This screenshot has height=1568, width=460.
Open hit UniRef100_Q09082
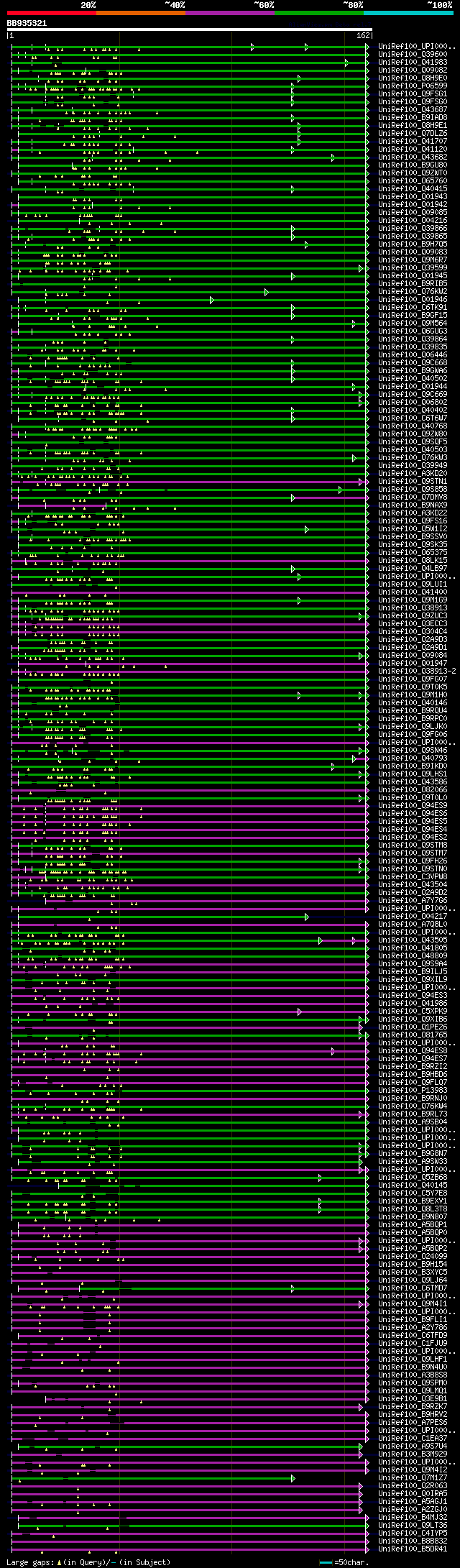click(413, 70)
